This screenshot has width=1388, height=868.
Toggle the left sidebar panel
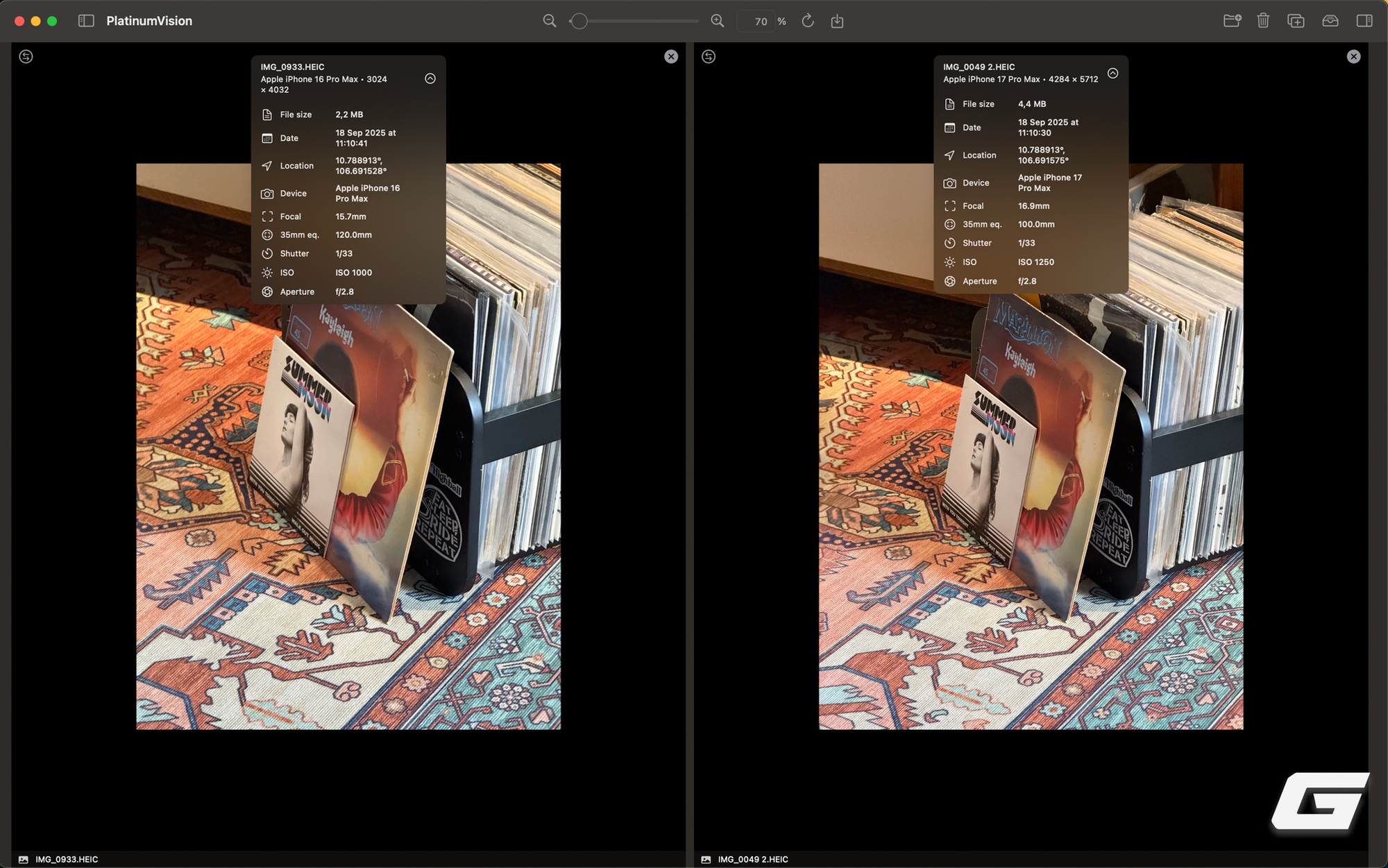click(86, 21)
